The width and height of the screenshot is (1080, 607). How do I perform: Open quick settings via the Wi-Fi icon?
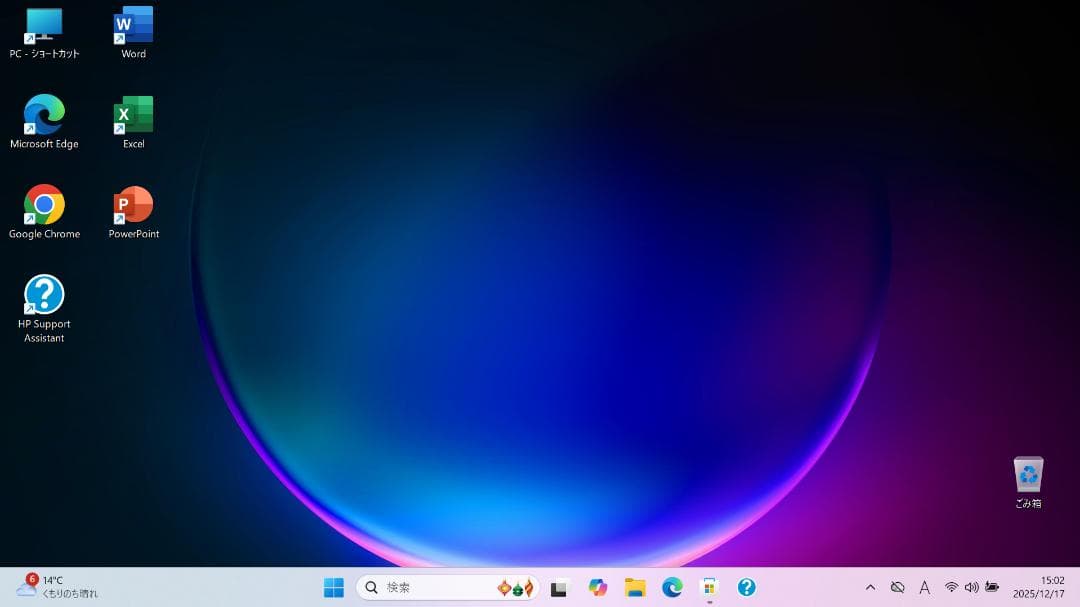point(952,589)
